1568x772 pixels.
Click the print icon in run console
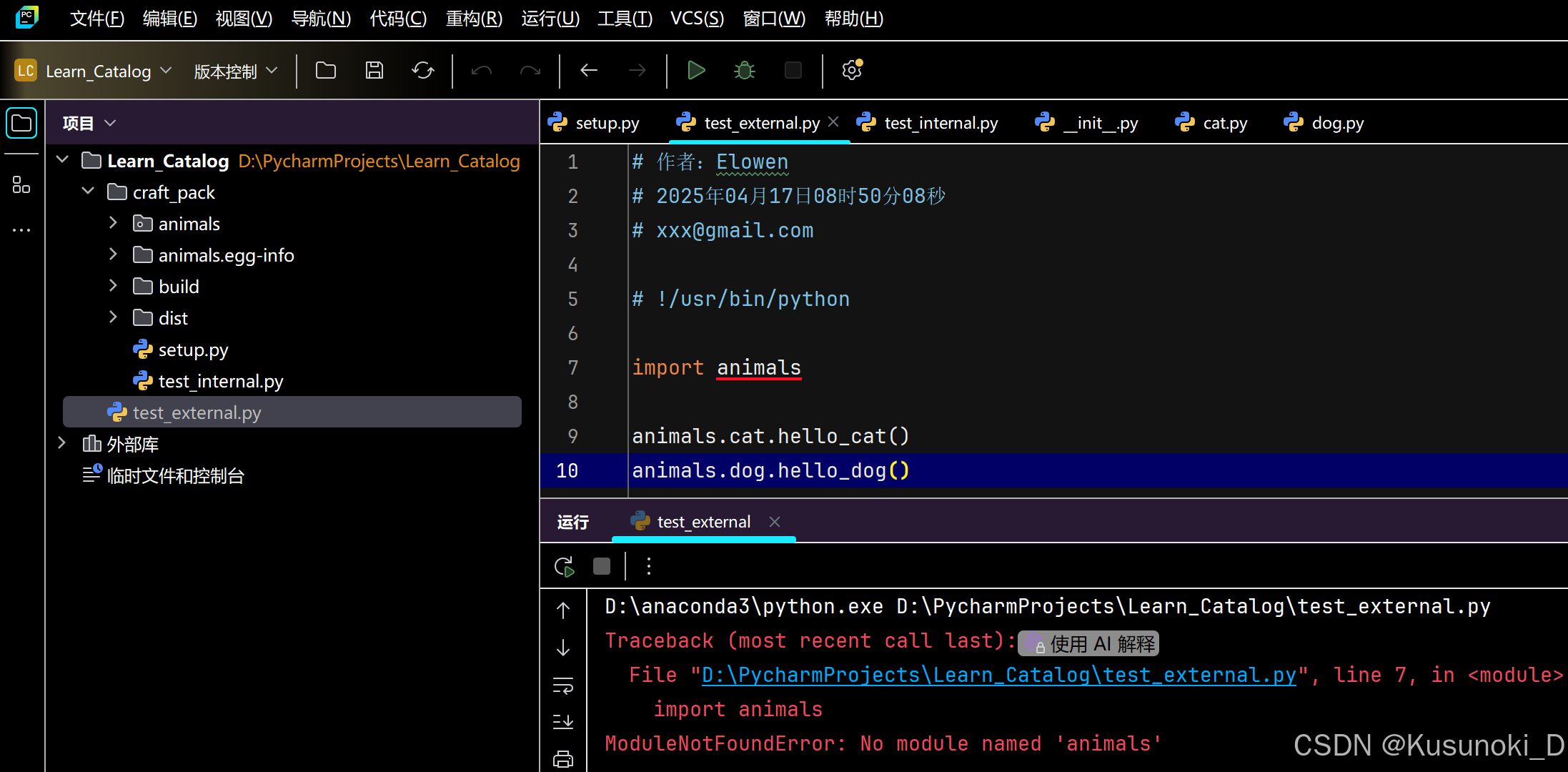point(563,758)
